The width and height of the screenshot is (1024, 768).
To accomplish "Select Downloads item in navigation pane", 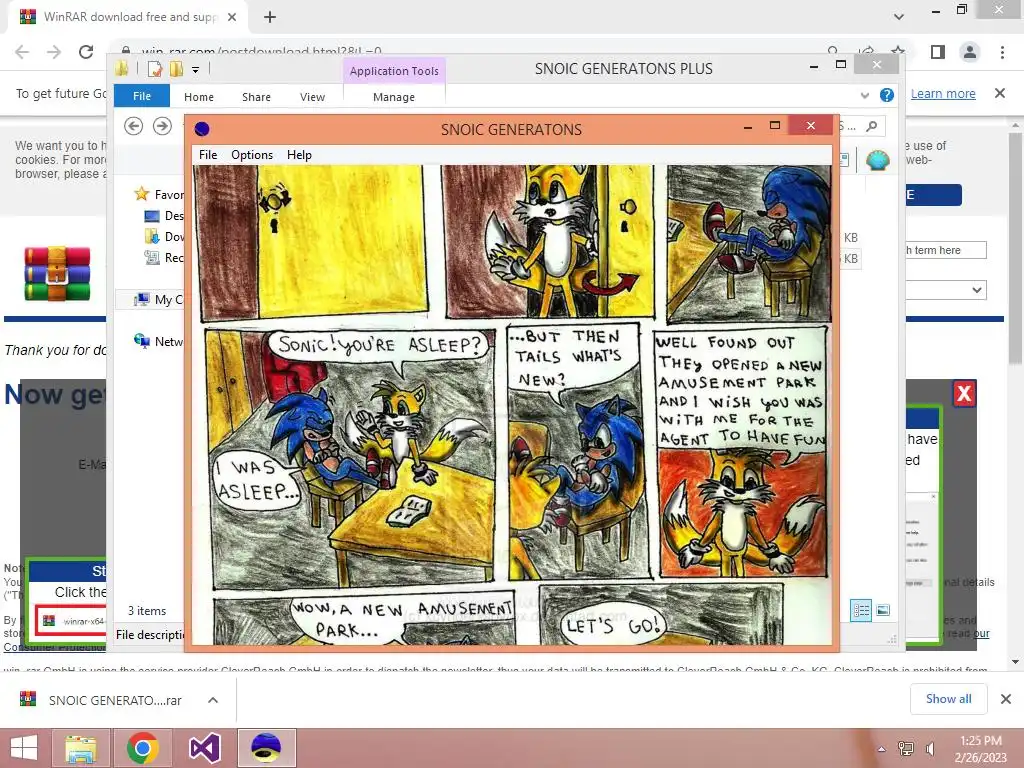I will pyautogui.click(x=164, y=236).
